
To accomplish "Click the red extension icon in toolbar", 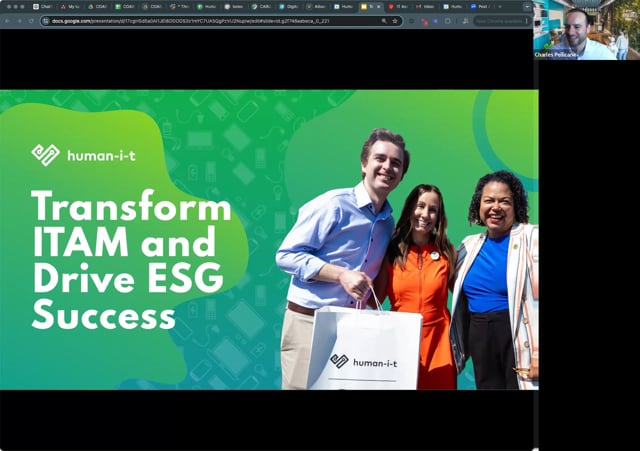I will pyautogui.click(x=424, y=21).
